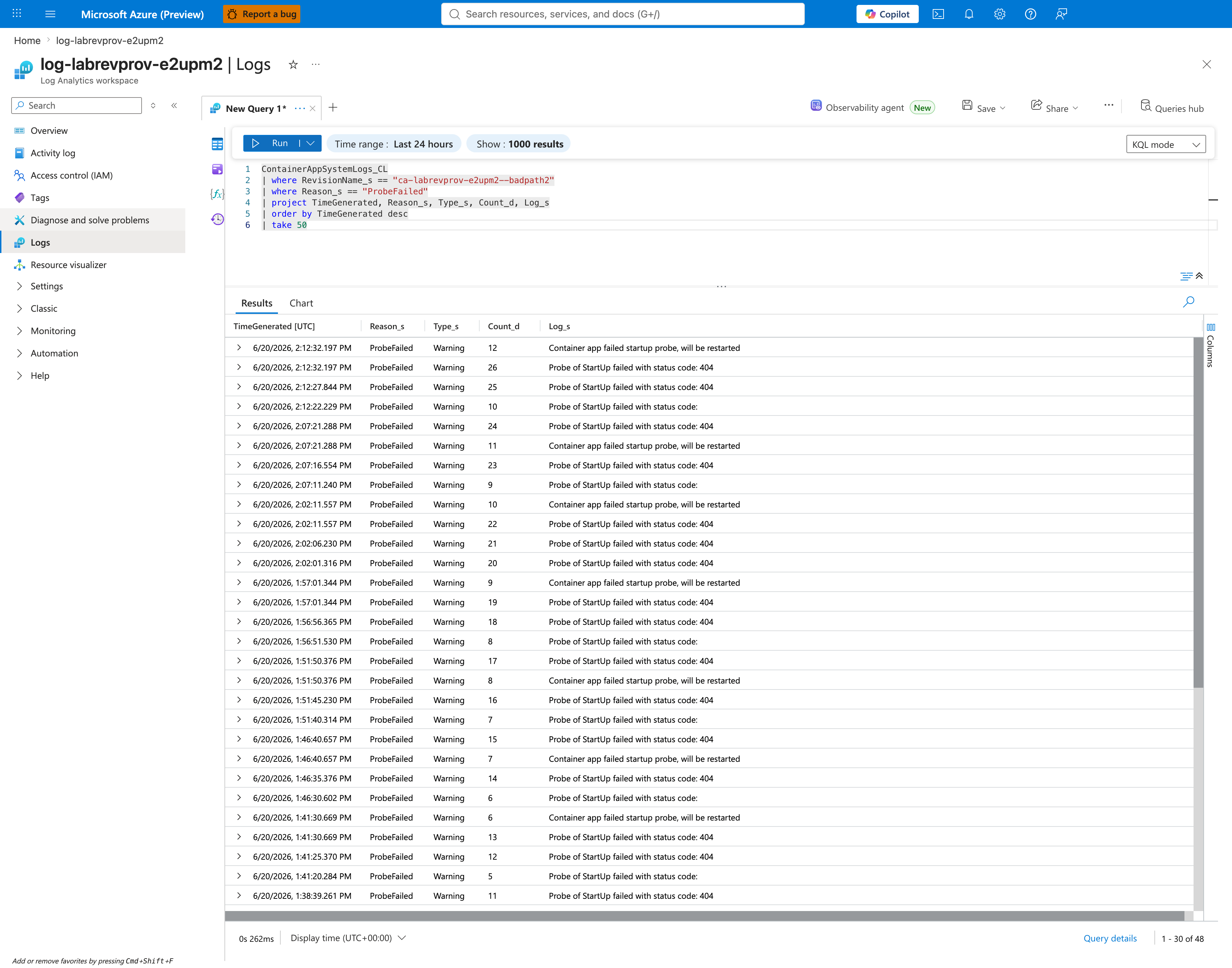Image resolution: width=1232 pixels, height=968 pixels.
Task: Open the feedback icon in top bar
Action: 1061,14
